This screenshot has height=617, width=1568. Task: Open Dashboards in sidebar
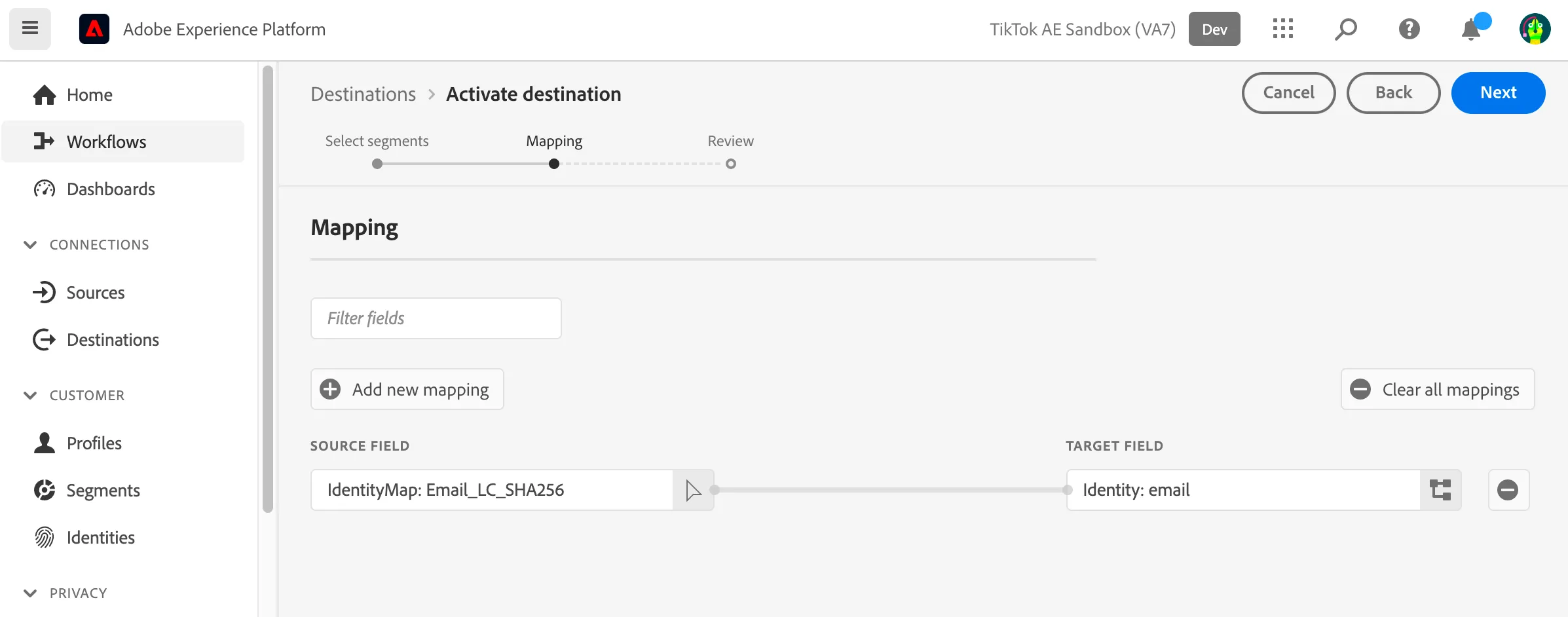(123, 189)
